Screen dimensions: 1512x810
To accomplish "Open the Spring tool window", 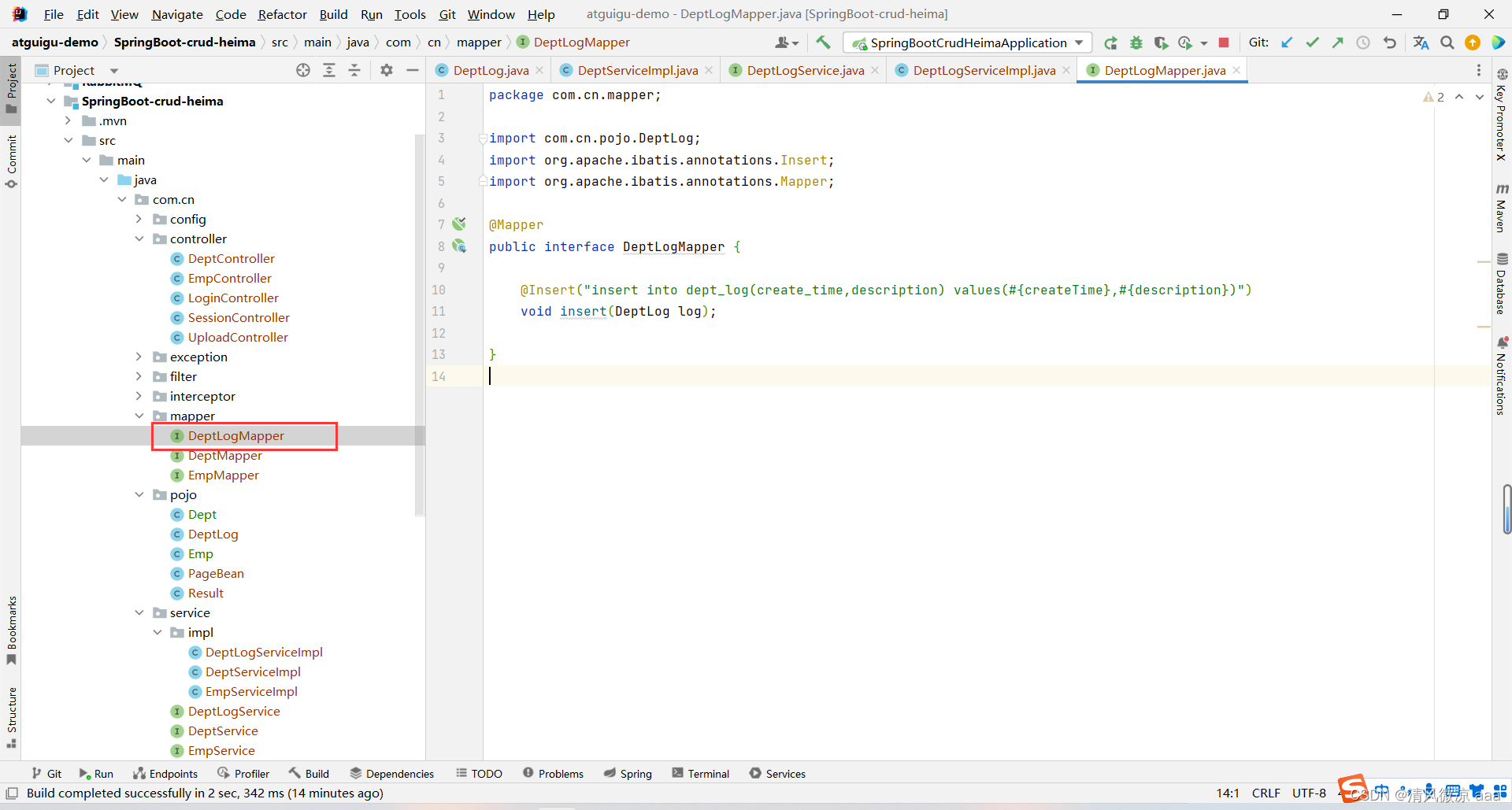I will click(628, 774).
